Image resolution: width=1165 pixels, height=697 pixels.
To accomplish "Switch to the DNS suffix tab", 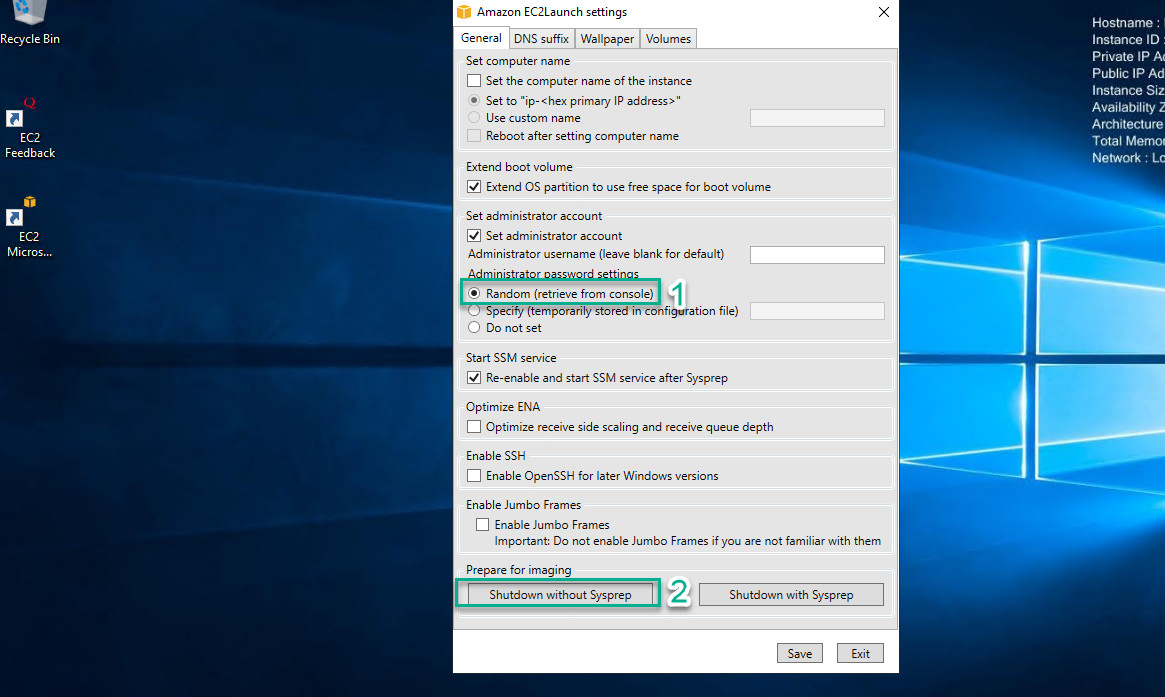I will (541, 39).
